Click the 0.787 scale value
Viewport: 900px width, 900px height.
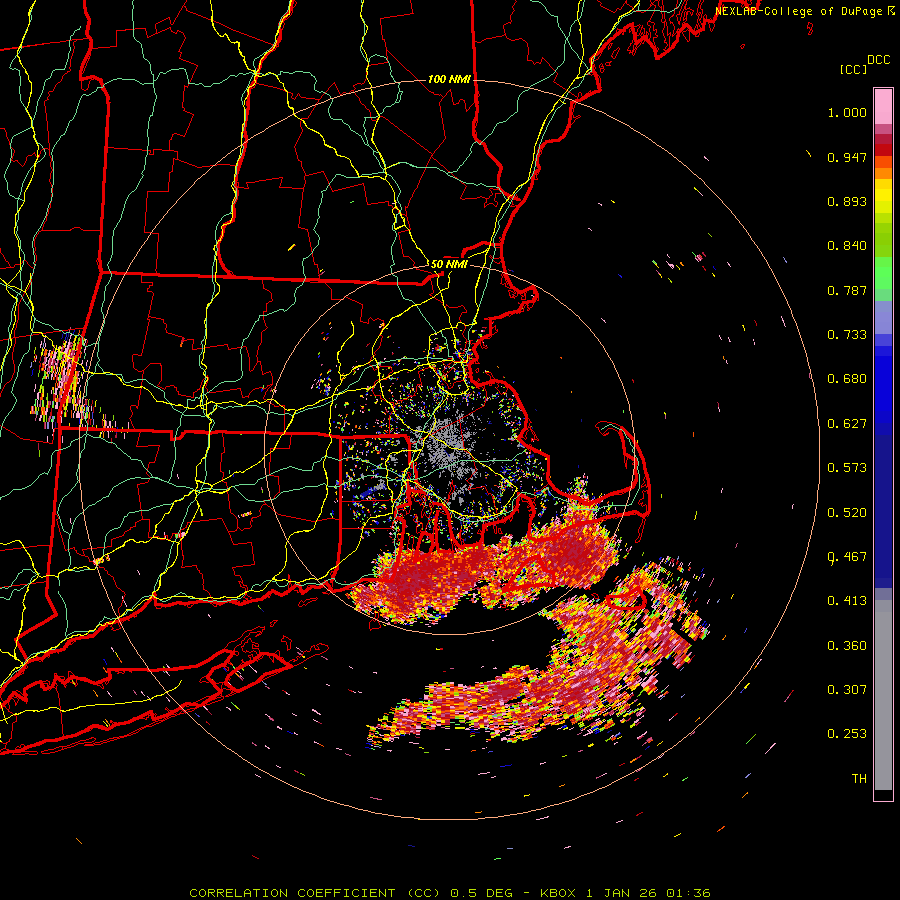[847, 290]
